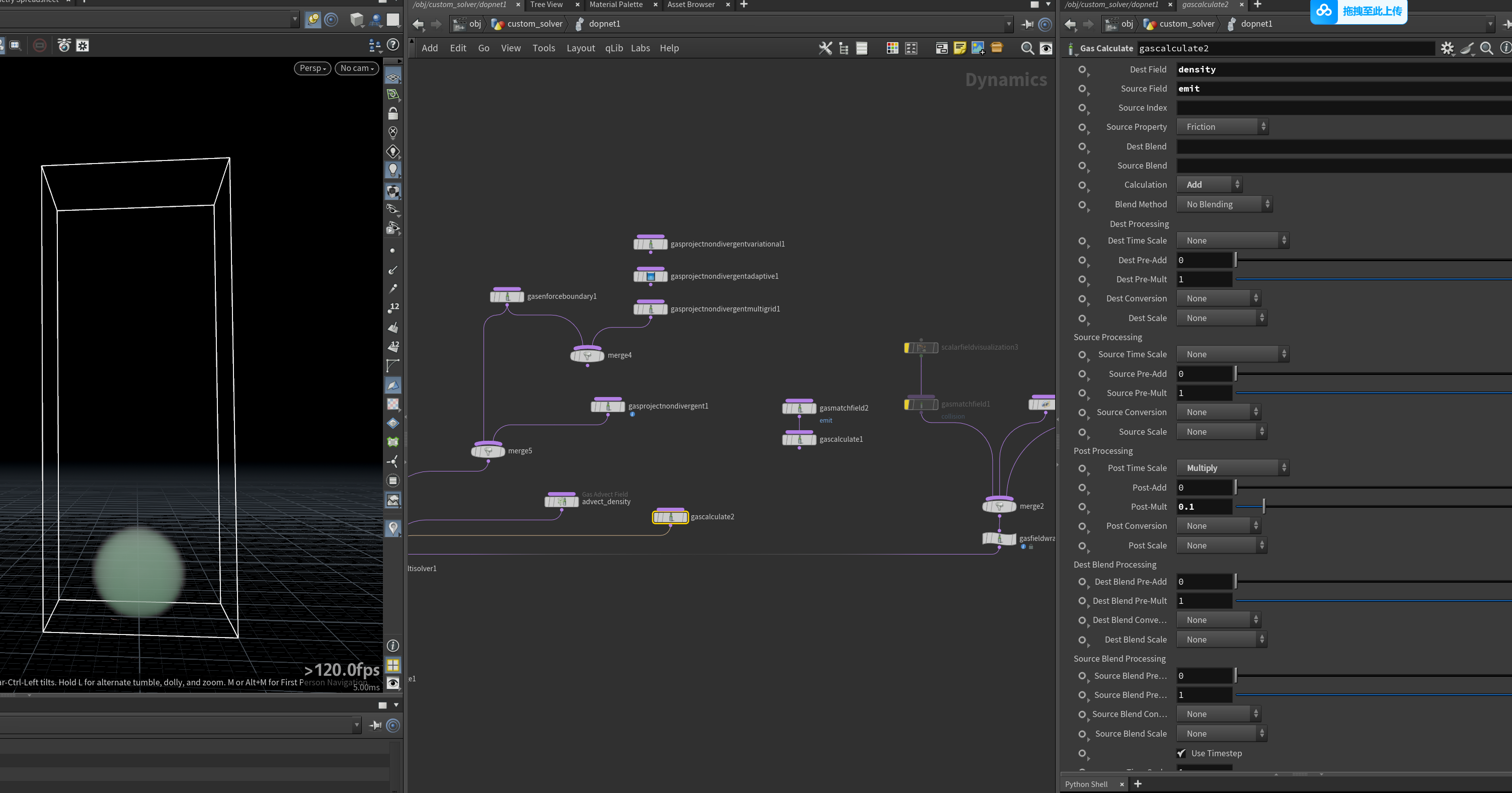1512x793 pixels.
Task: Click the parameter help info icon
Action: click(x=1505, y=48)
